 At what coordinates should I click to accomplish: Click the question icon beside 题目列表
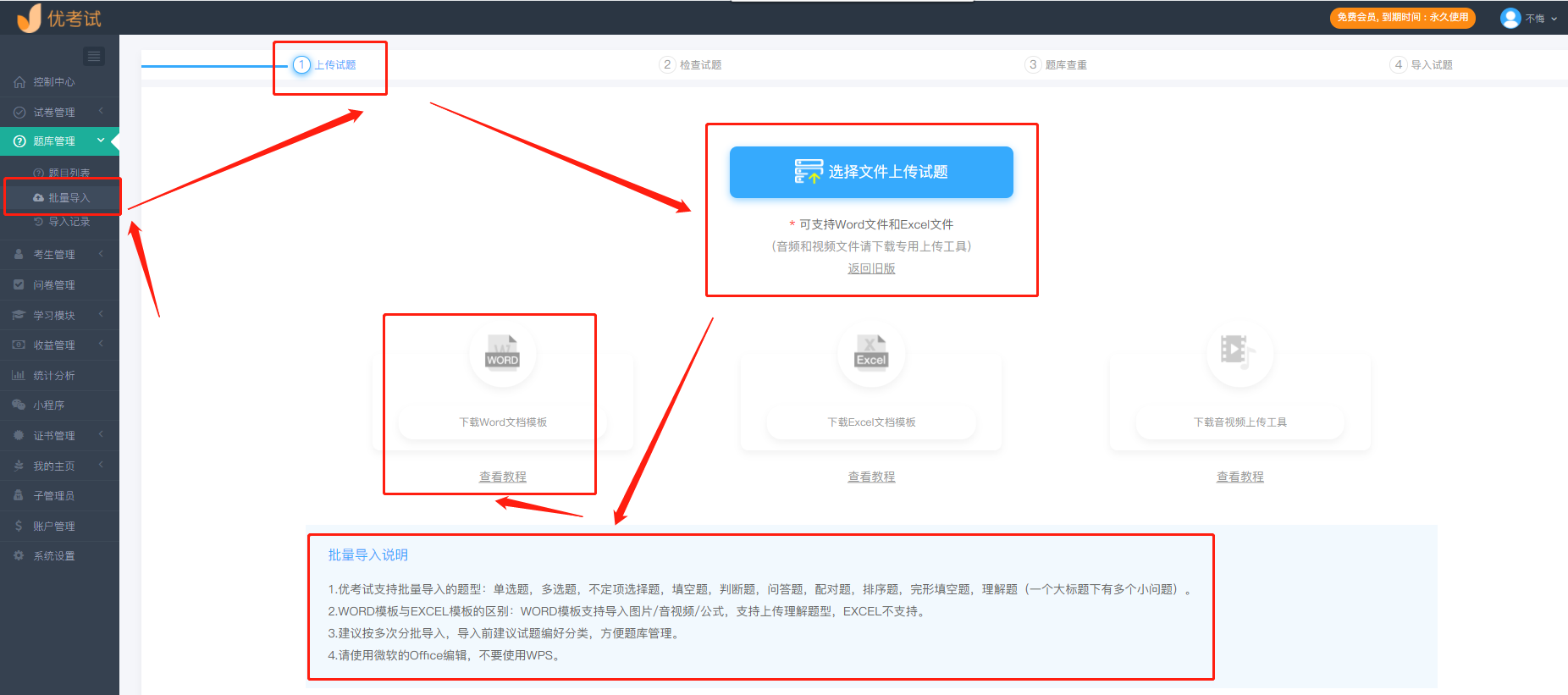(38, 173)
